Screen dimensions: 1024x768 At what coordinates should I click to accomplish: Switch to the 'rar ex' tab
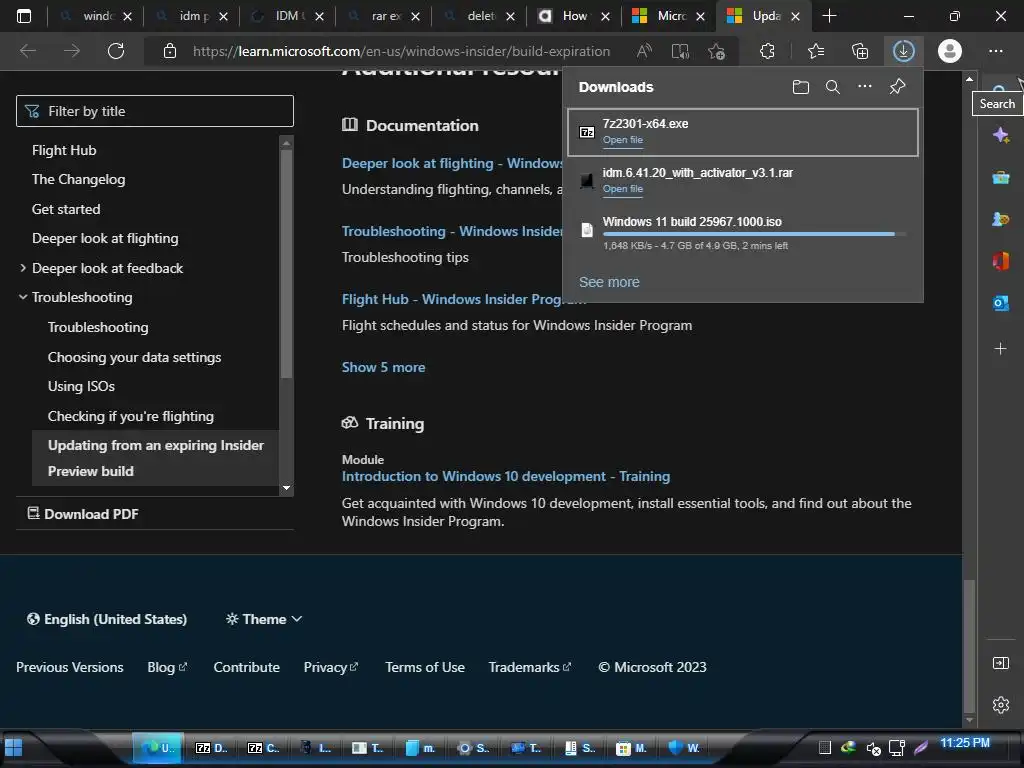[x=385, y=16]
